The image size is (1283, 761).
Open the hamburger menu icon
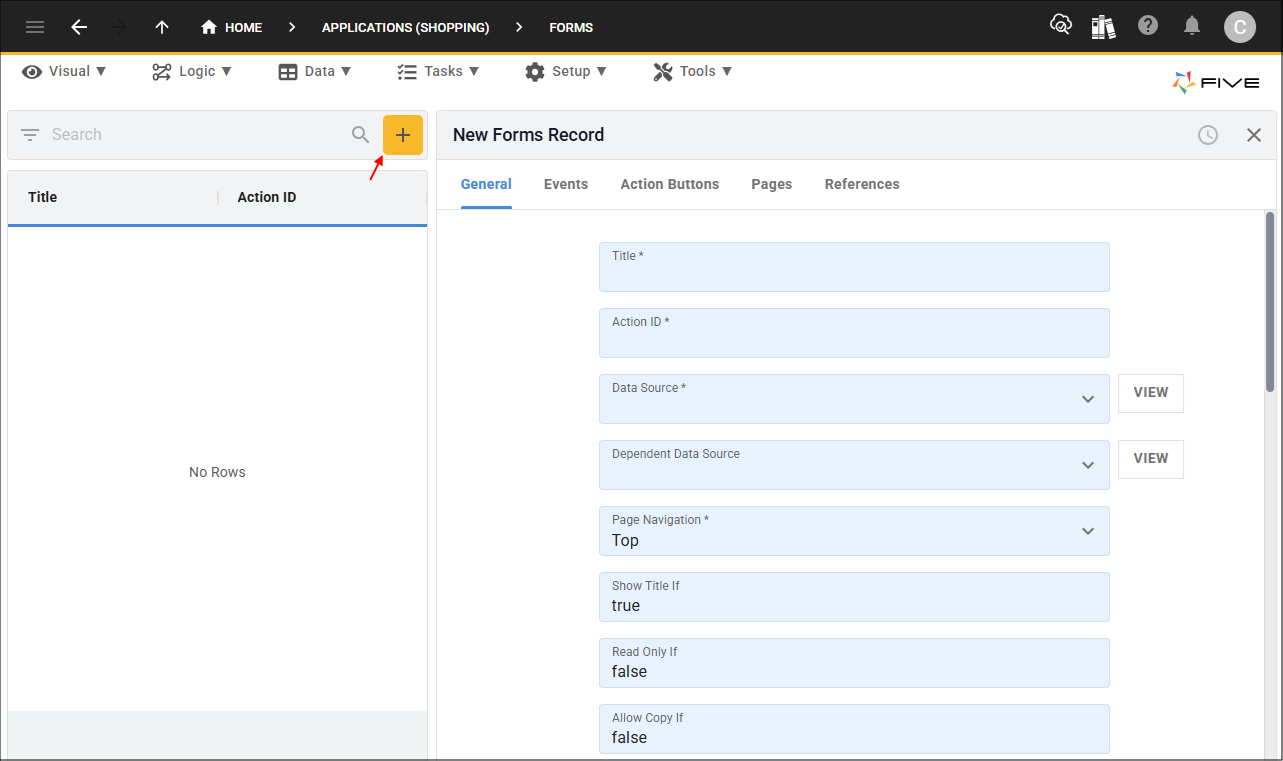pos(35,27)
